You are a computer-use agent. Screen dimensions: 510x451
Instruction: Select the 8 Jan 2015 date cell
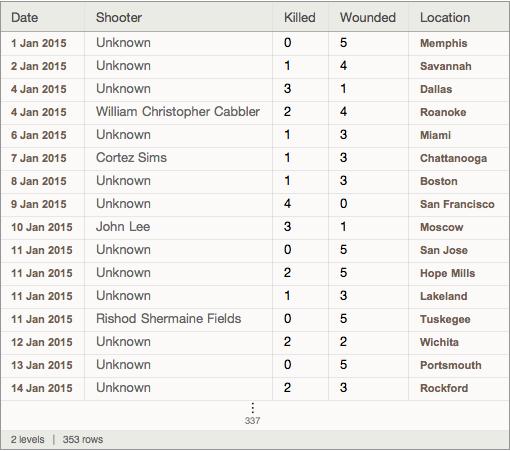39,181
